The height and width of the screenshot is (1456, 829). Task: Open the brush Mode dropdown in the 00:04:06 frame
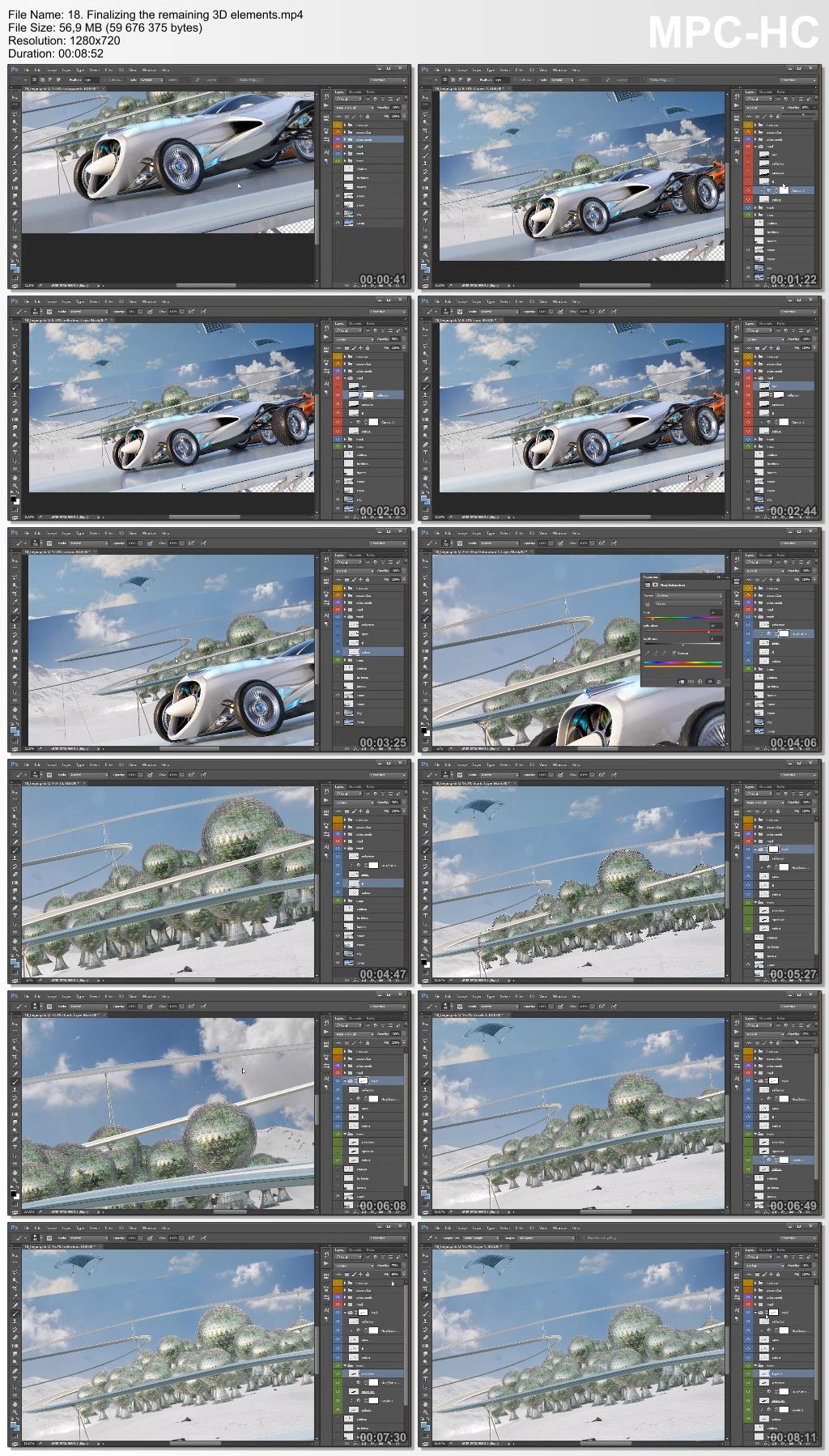(x=500, y=543)
